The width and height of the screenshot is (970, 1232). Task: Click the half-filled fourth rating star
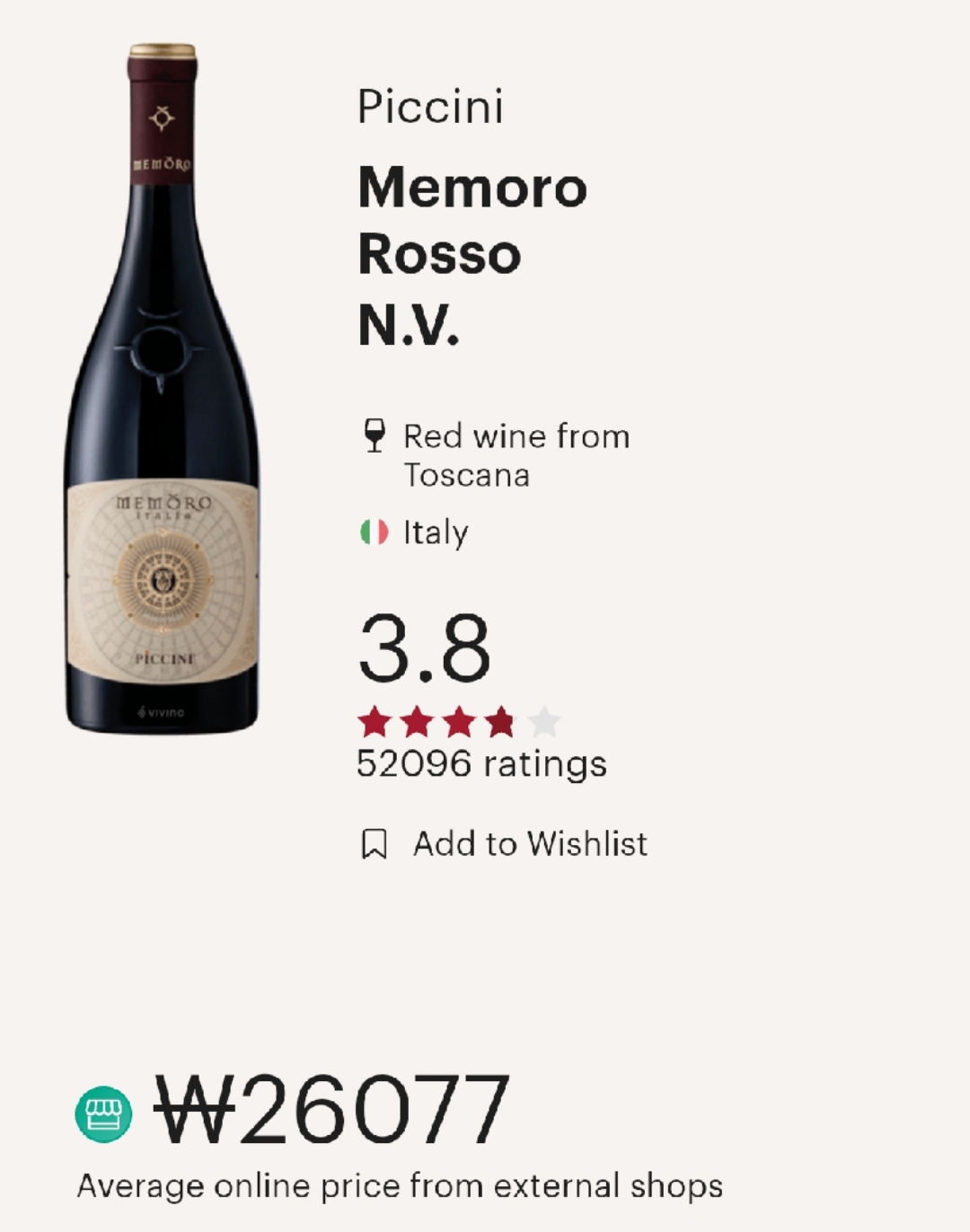click(501, 721)
